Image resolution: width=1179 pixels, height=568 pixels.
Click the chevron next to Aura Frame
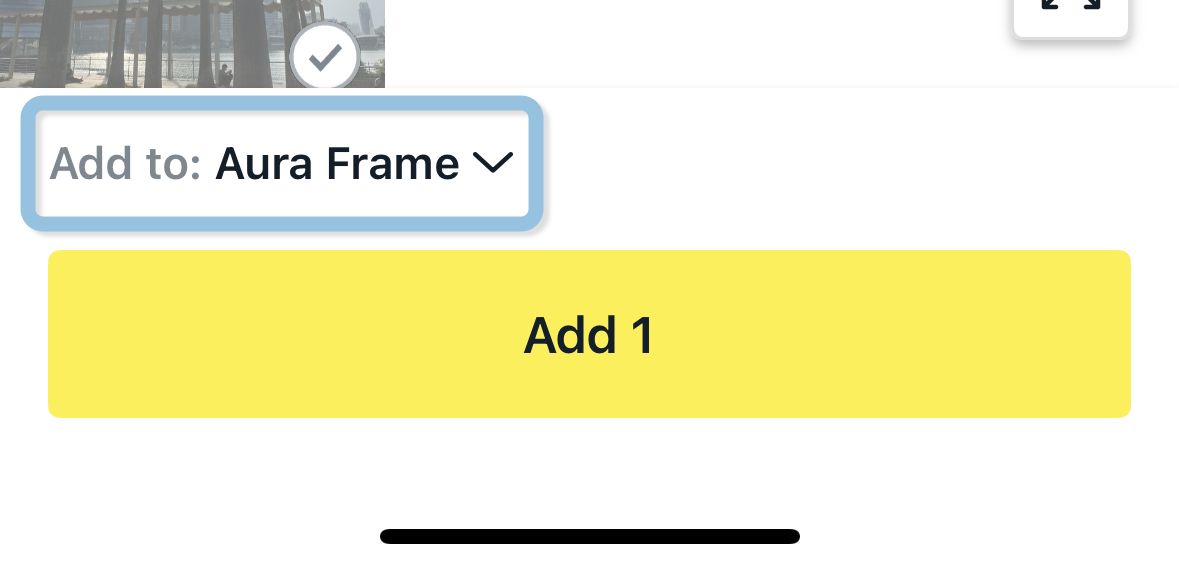[492, 163]
